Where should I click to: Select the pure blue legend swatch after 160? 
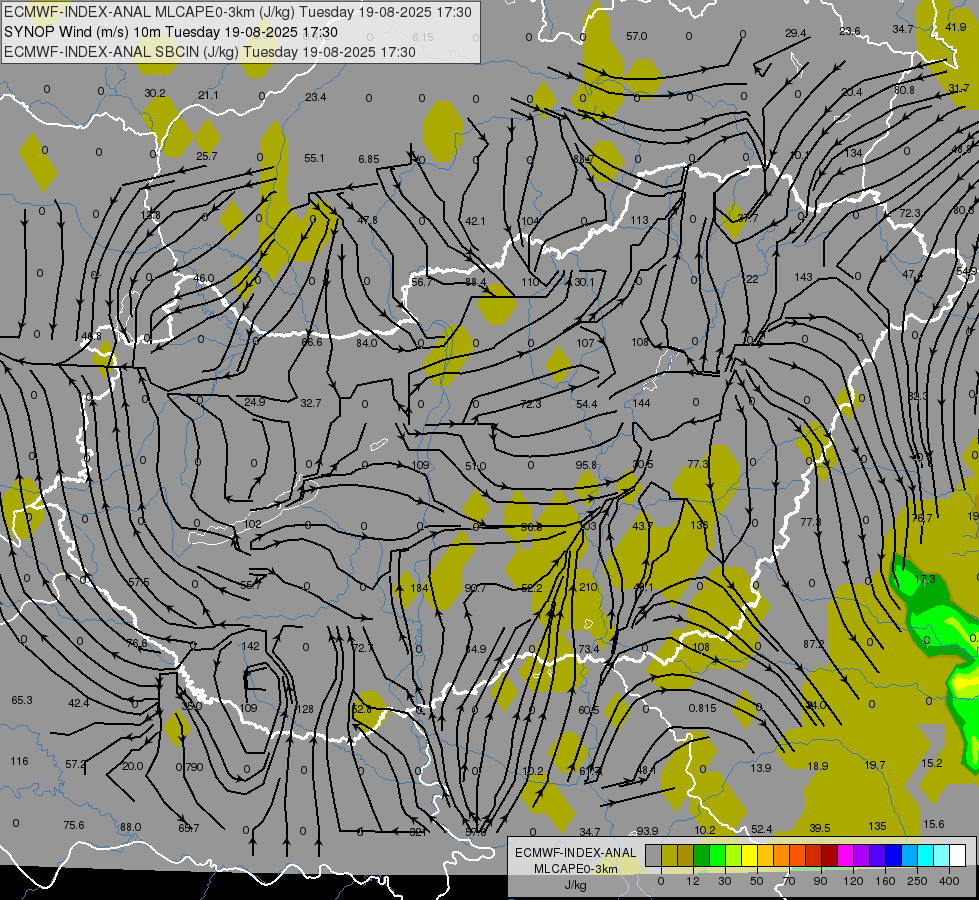point(893,856)
